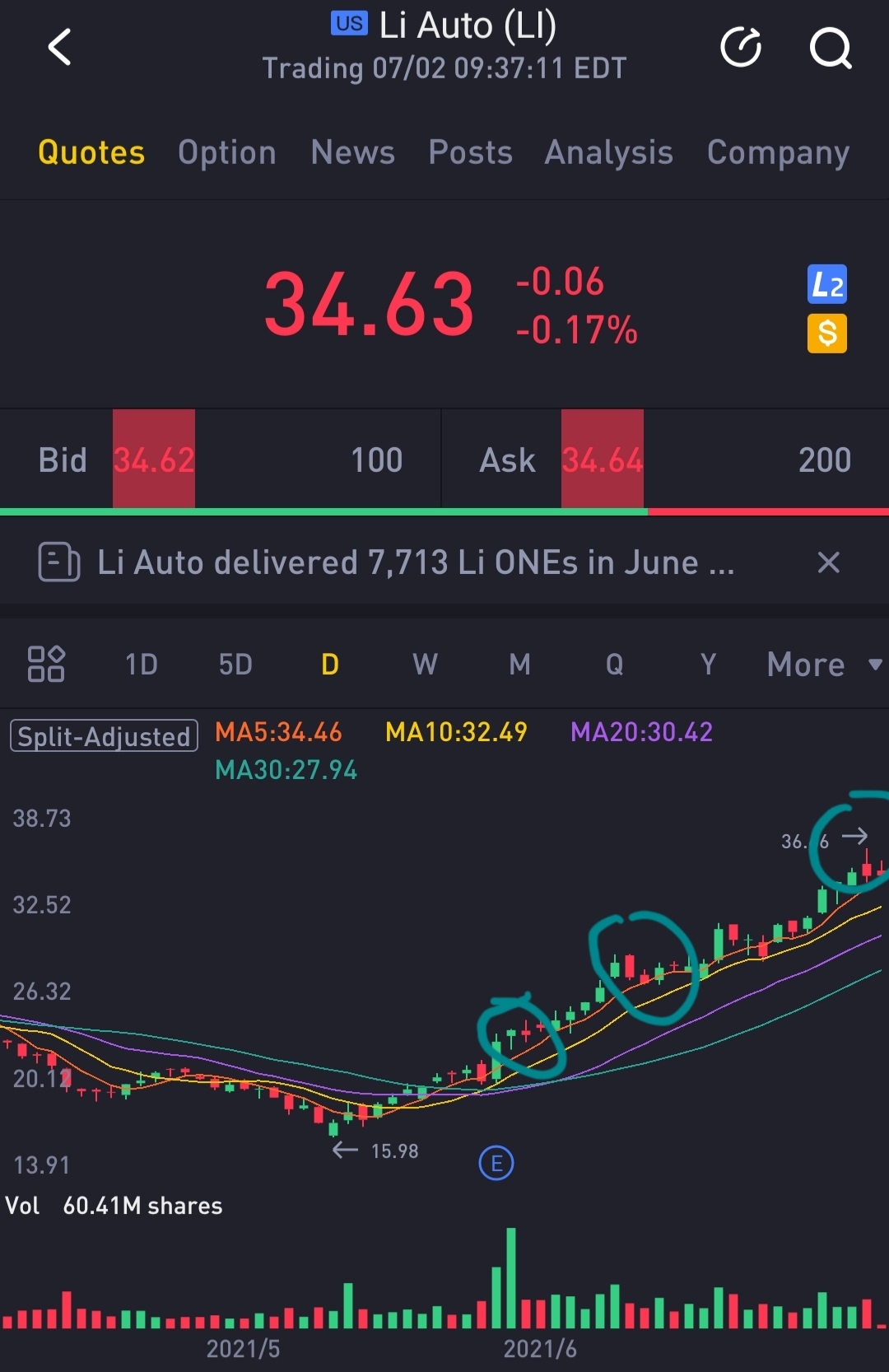Viewport: 889px width, 1372px height.
Task: Tap the US market flag badge
Action: click(x=349, y=23)
